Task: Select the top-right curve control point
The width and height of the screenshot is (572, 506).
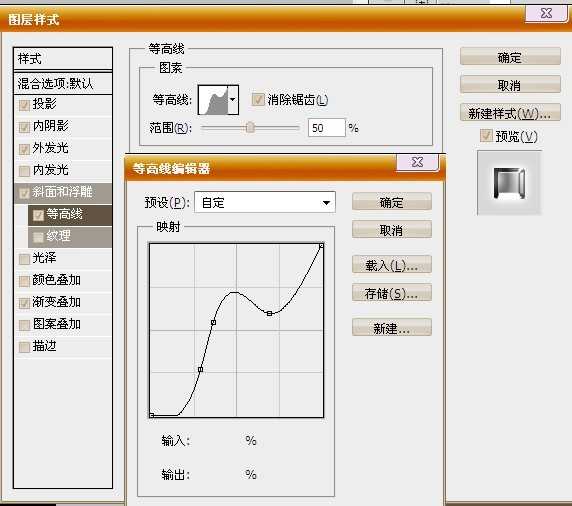Action: (321, 246)
